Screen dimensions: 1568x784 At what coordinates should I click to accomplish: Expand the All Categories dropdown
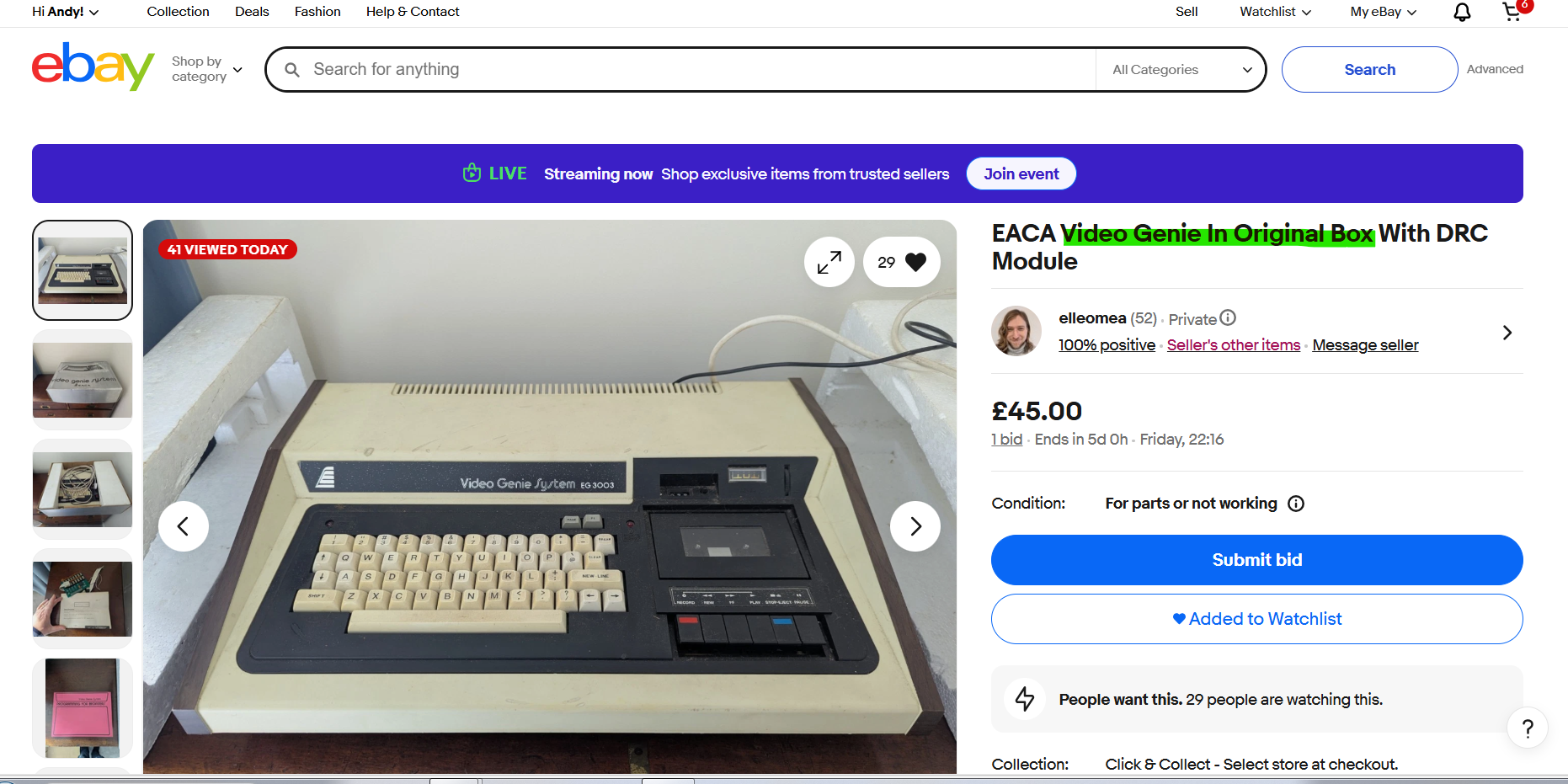click(x=1181, y=69)
